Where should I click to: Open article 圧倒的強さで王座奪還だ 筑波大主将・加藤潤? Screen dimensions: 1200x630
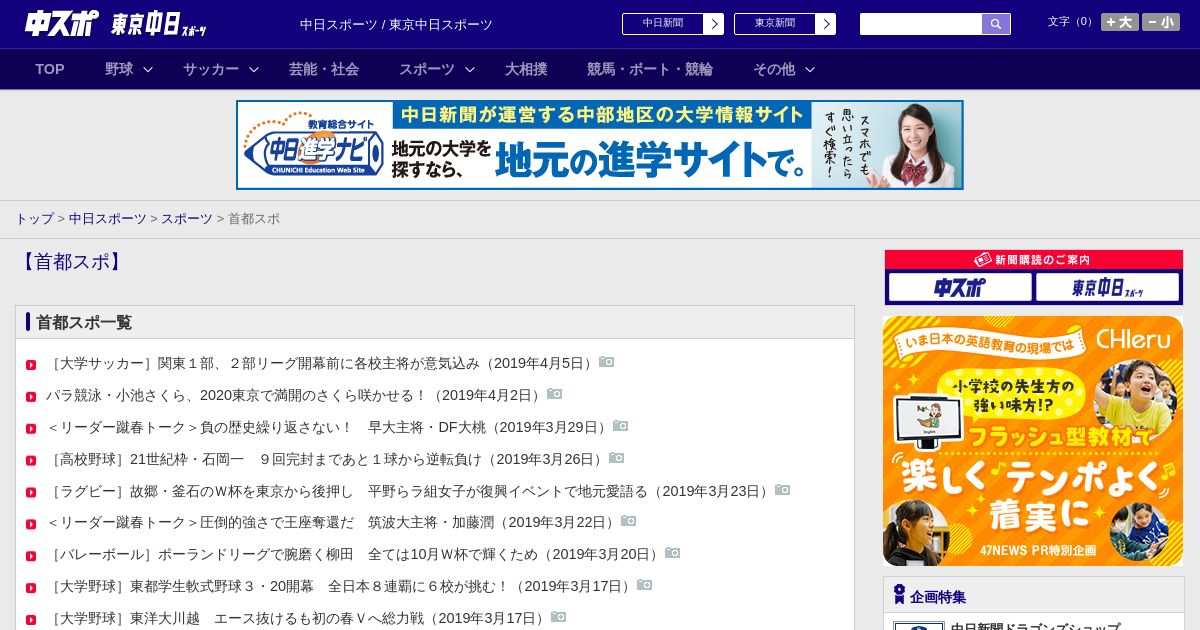tap(333, 522)
